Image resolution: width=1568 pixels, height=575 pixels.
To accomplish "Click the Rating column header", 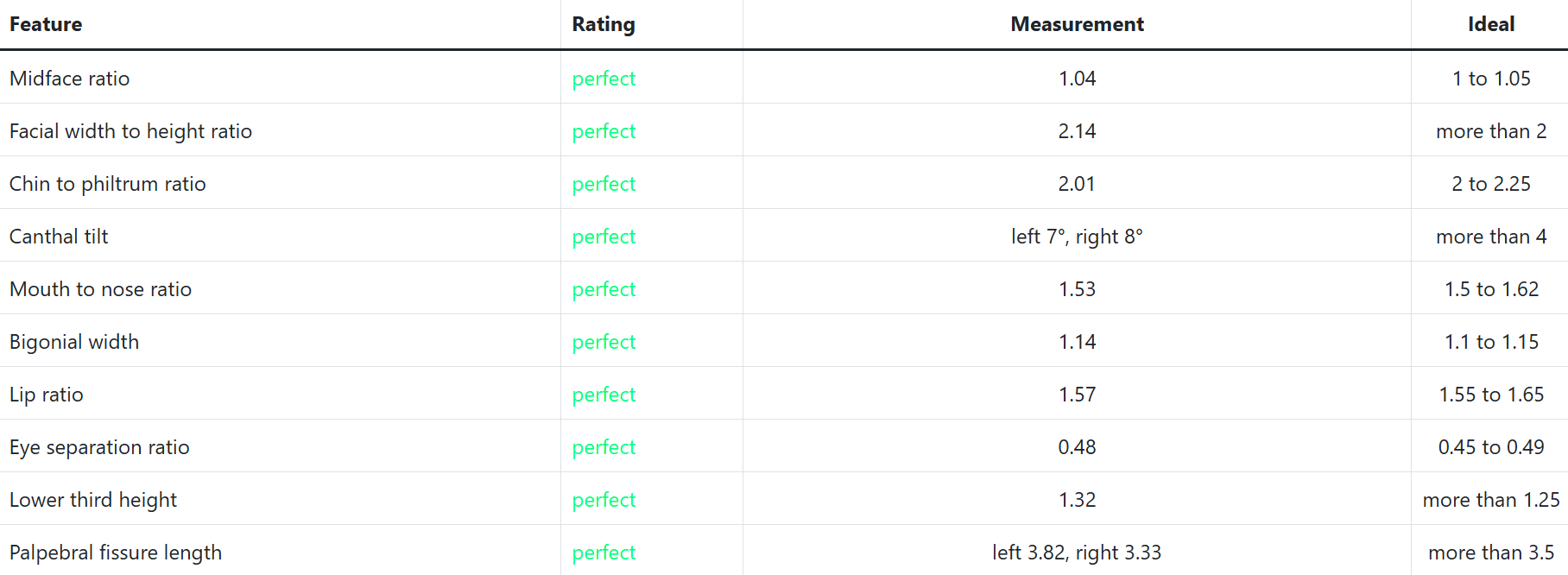I will [603, 24].
